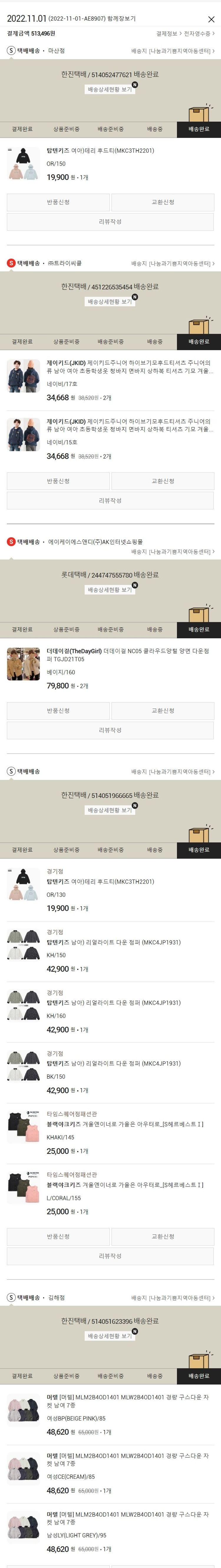
Task: Click the delivery box icon in 롯데택배 shipment
Action: click(x=200, y=613)
